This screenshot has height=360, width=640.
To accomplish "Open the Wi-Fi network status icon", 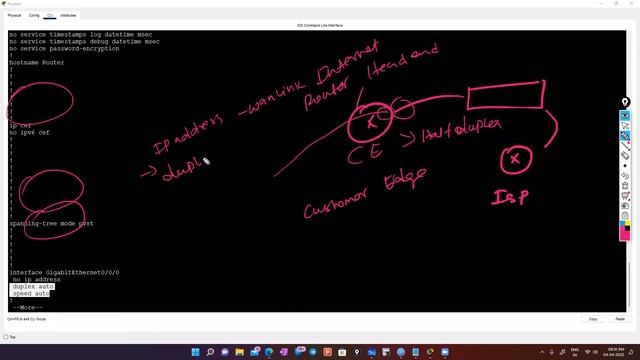I will [x=588, y=352].
